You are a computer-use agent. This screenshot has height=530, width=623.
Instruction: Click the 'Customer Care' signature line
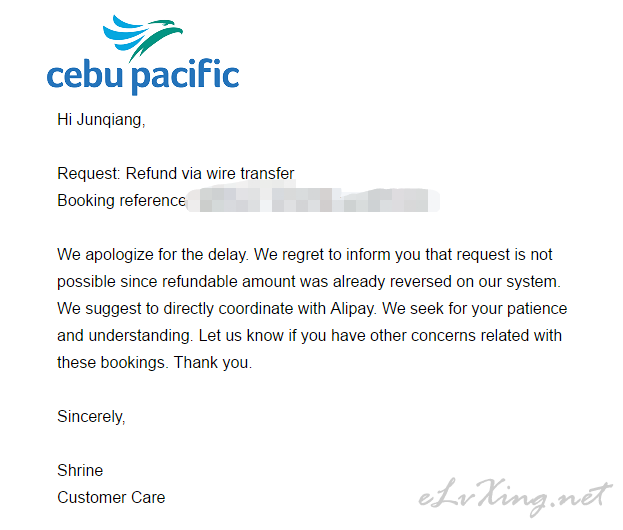111,498
